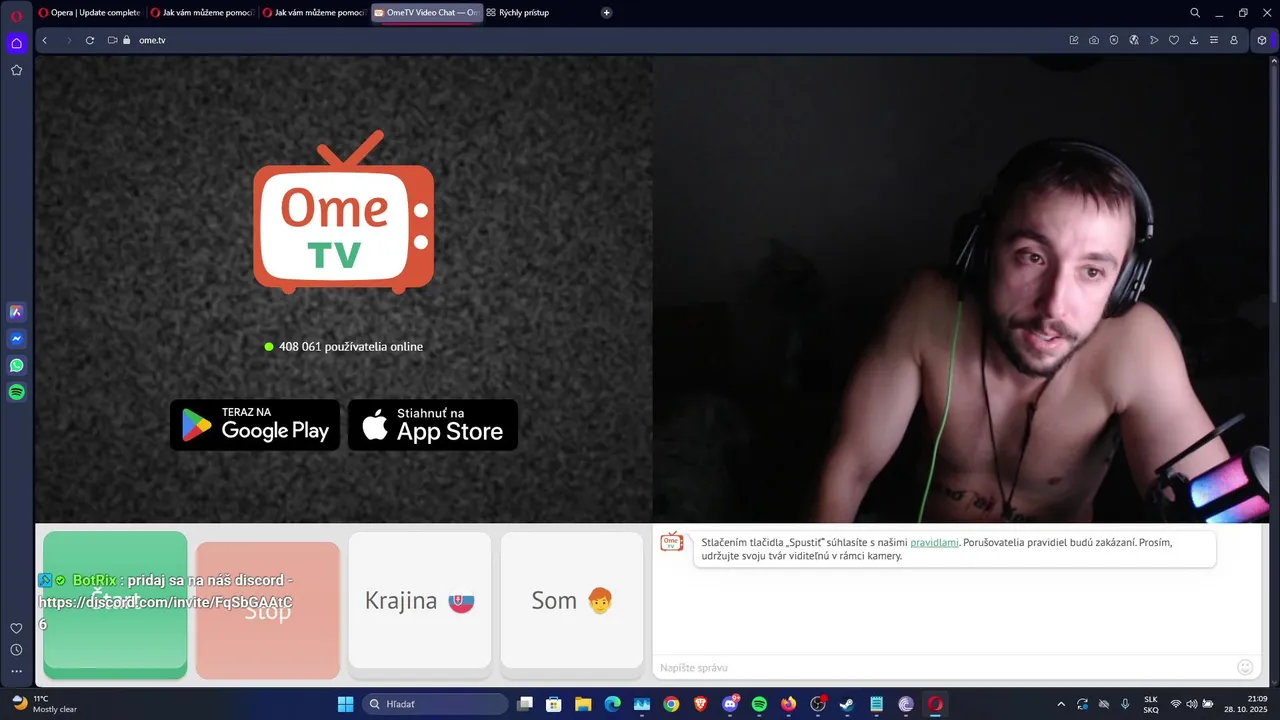Open the address bar padlock site info
The width and height of the screenshot is (1280, 720).
tap(127, 40)
